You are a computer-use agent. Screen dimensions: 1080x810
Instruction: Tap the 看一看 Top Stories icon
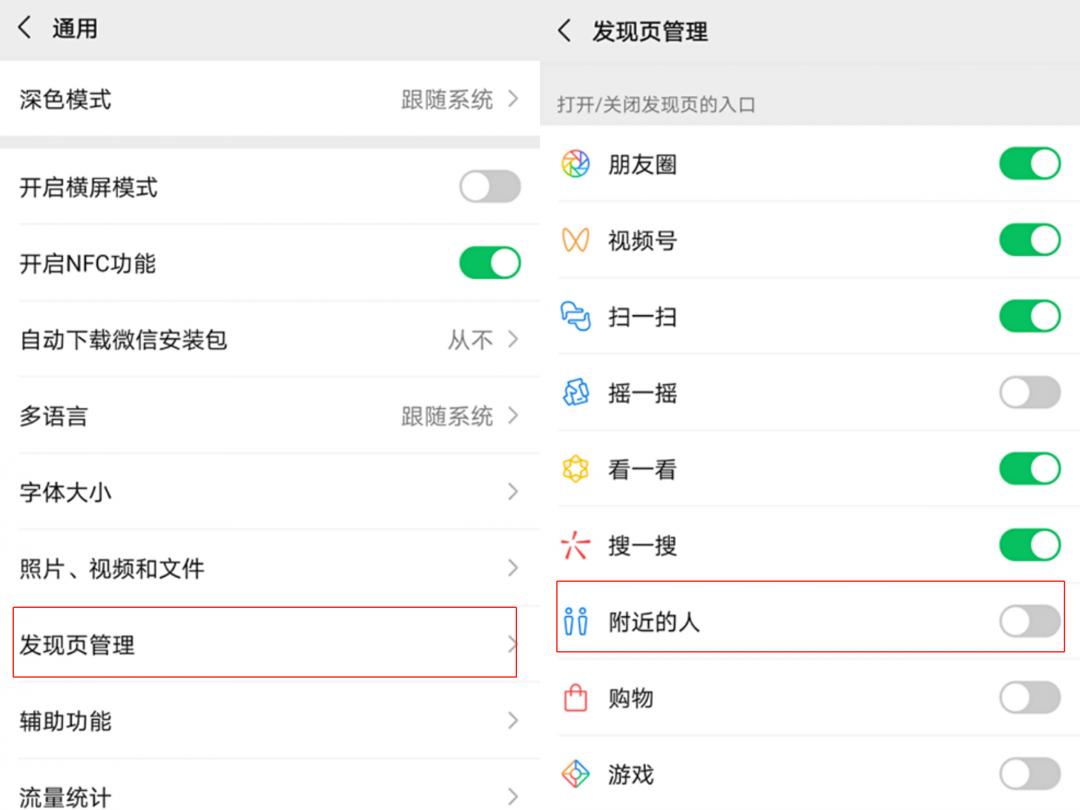tap(575, 469)
